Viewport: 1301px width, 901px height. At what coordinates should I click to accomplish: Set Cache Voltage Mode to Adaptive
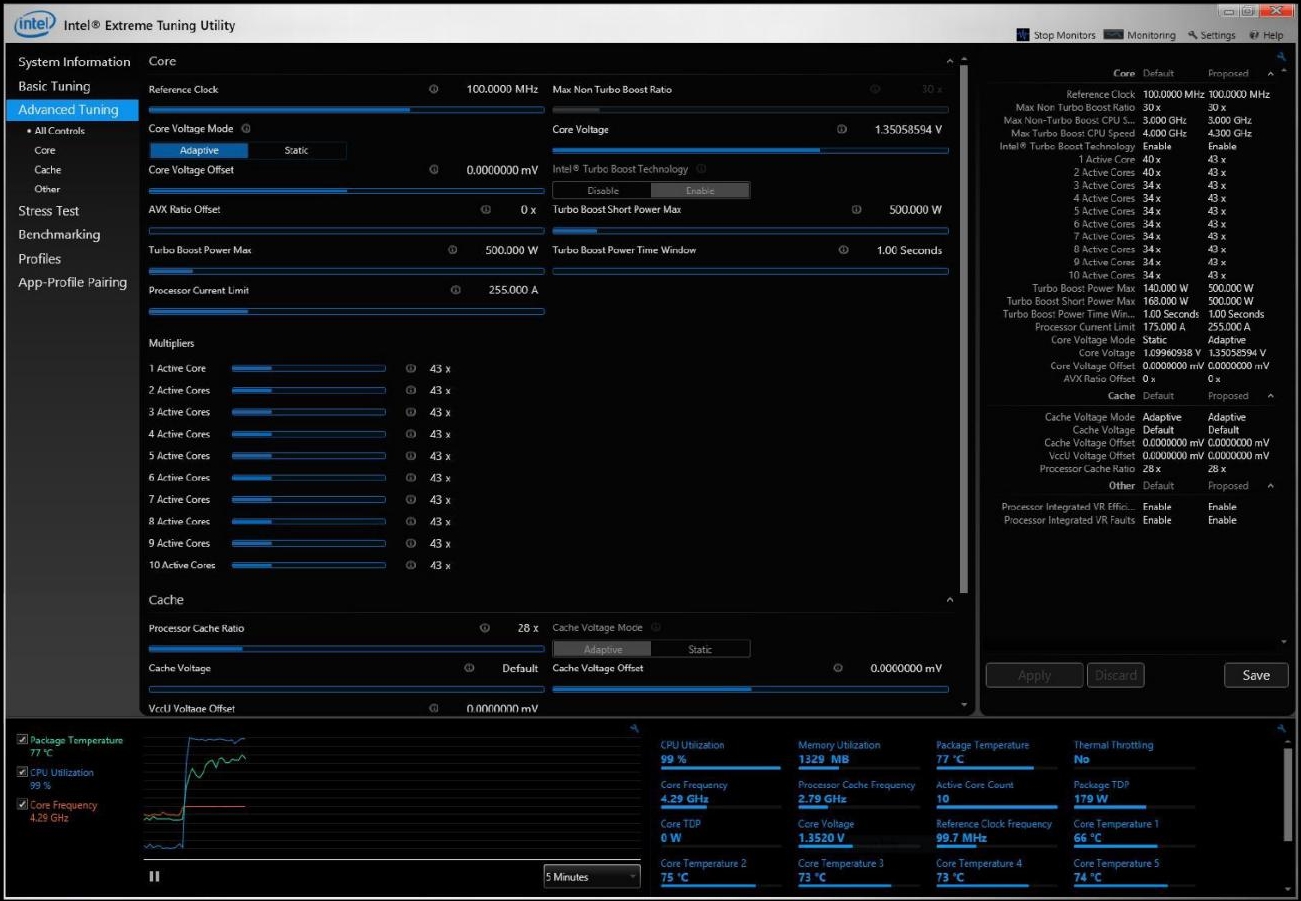[602, 649]
